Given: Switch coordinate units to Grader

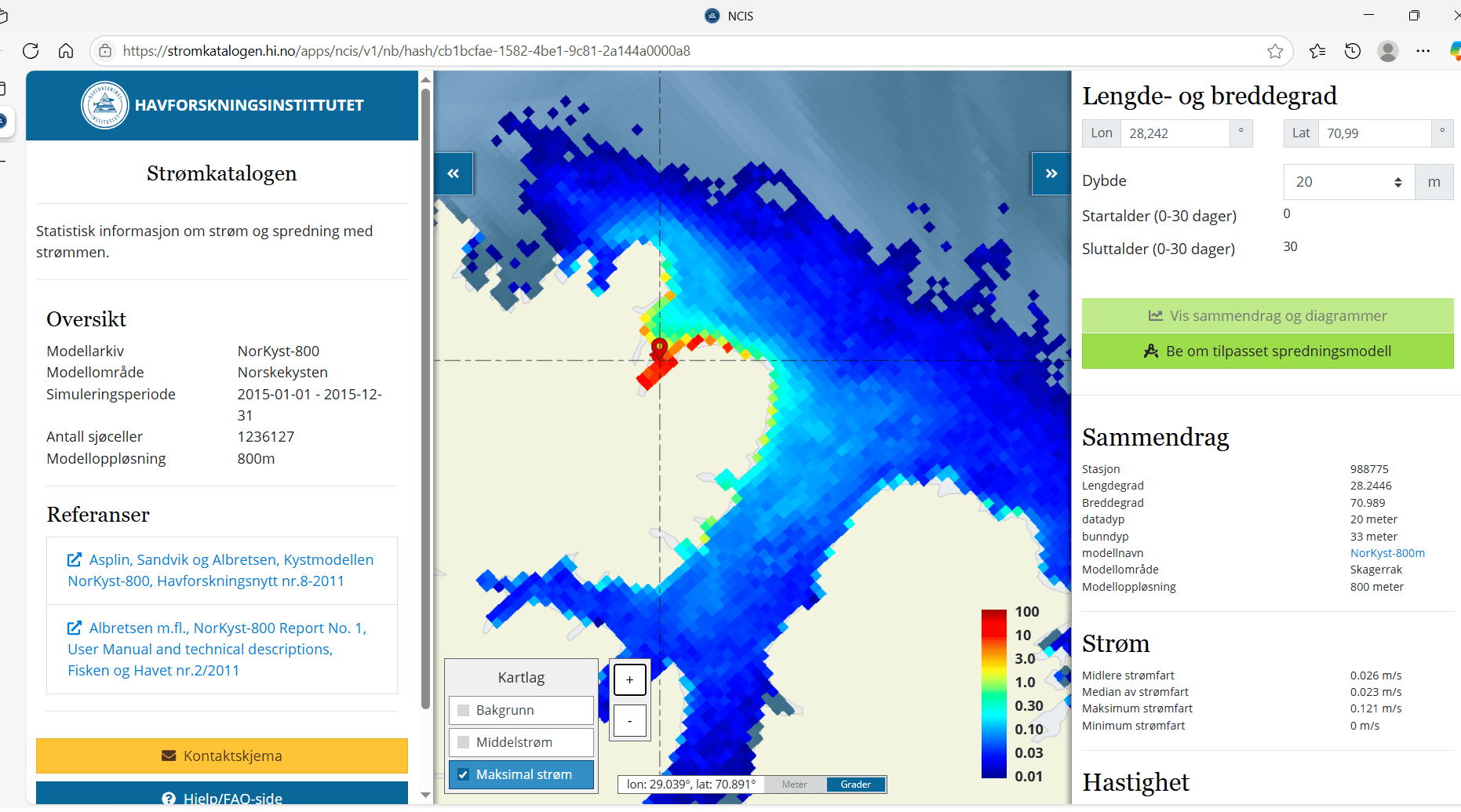Looking at the screenshot, I should tap(855, 785).
